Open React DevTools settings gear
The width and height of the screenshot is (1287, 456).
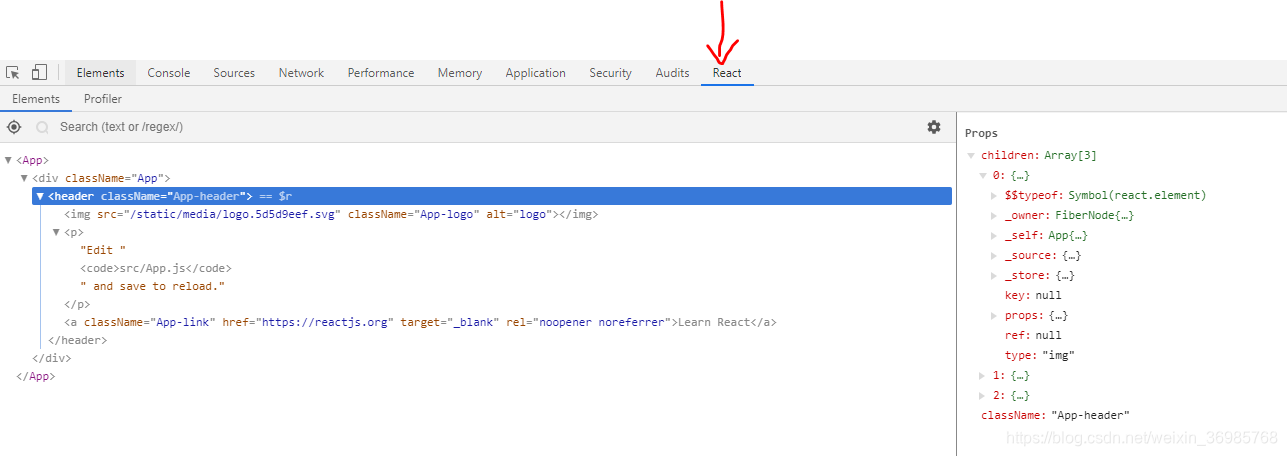(934, 127)
